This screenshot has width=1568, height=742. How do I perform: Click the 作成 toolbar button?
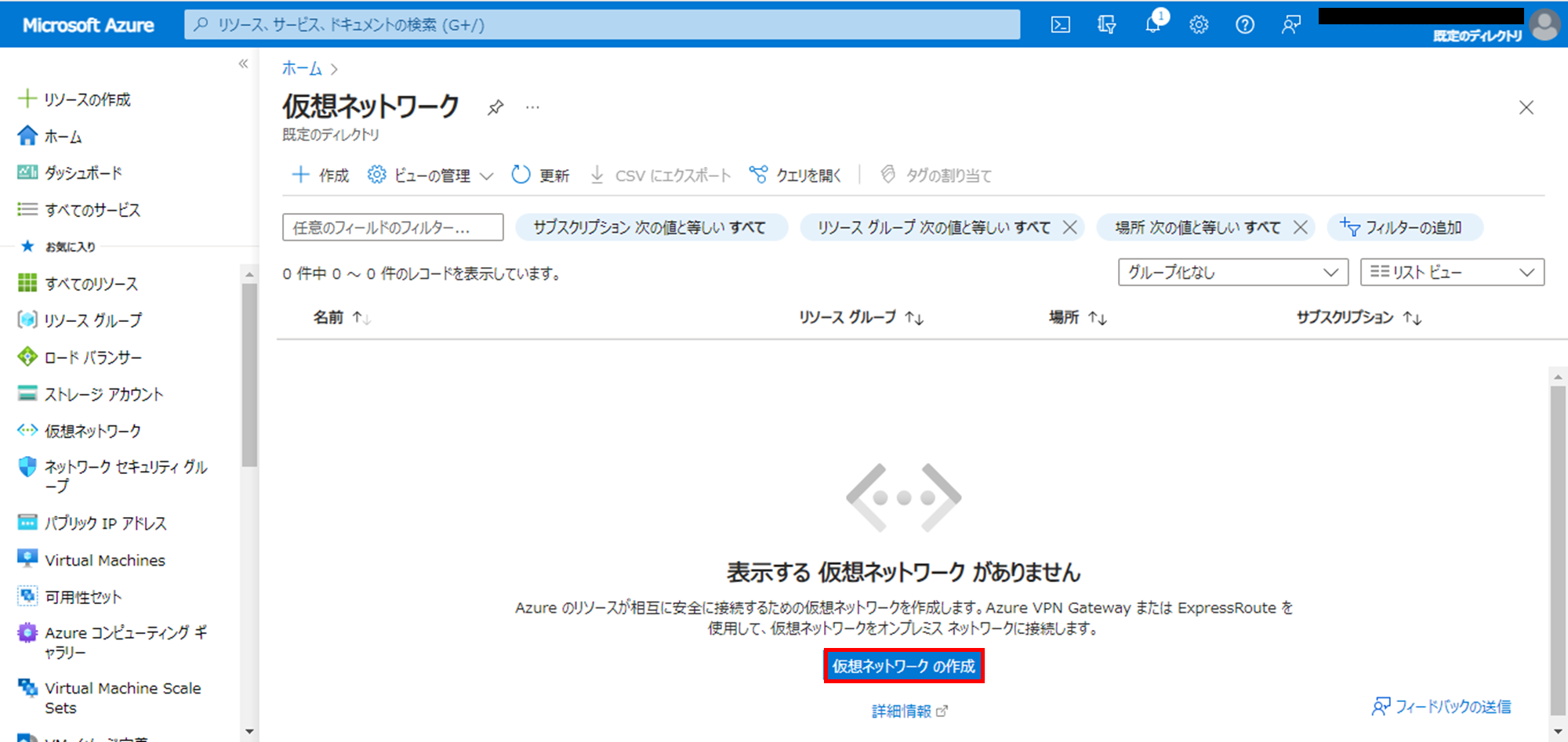(x=321, y=176)
